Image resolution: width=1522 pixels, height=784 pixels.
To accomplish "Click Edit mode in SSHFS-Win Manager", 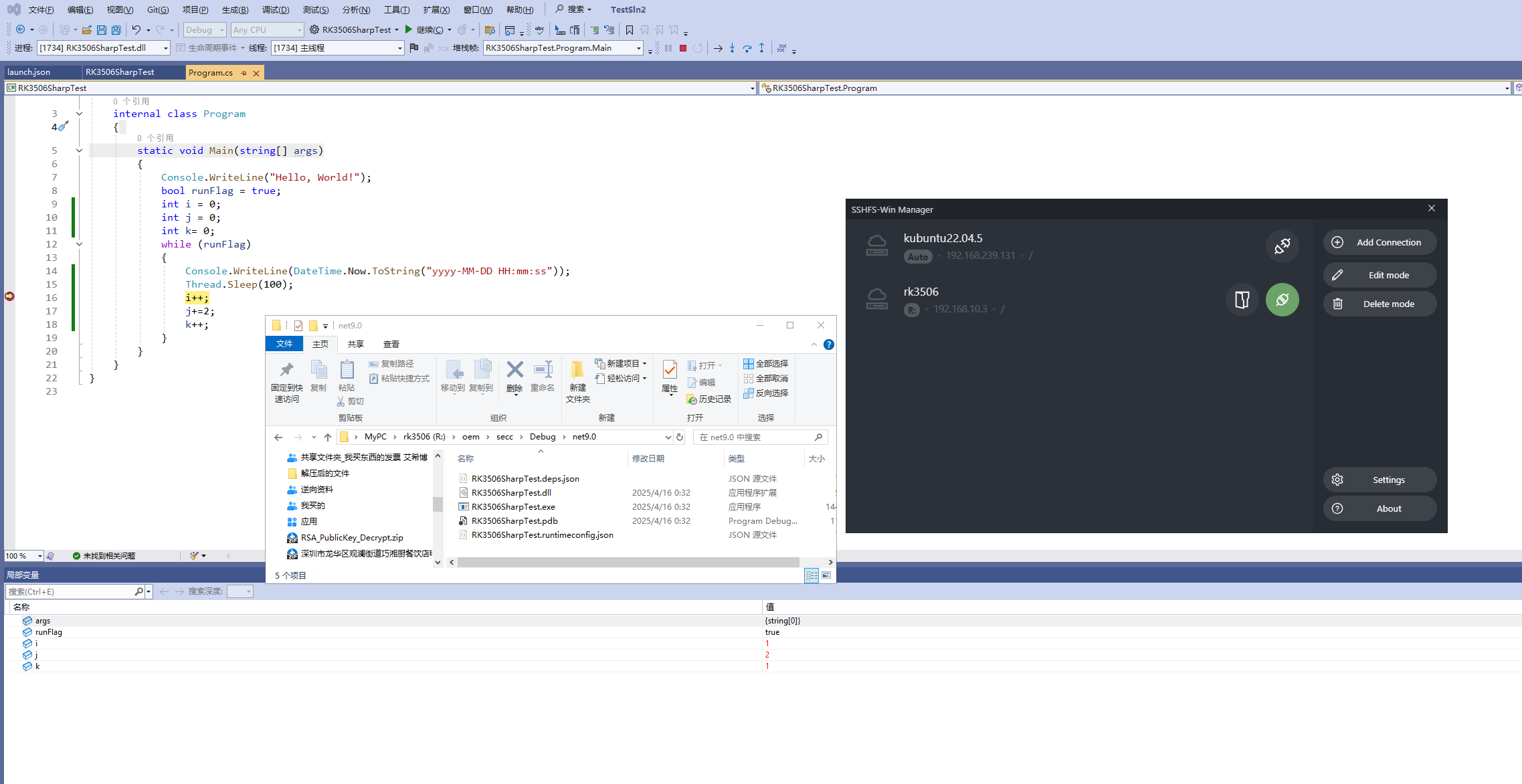I will point(1380,275).
